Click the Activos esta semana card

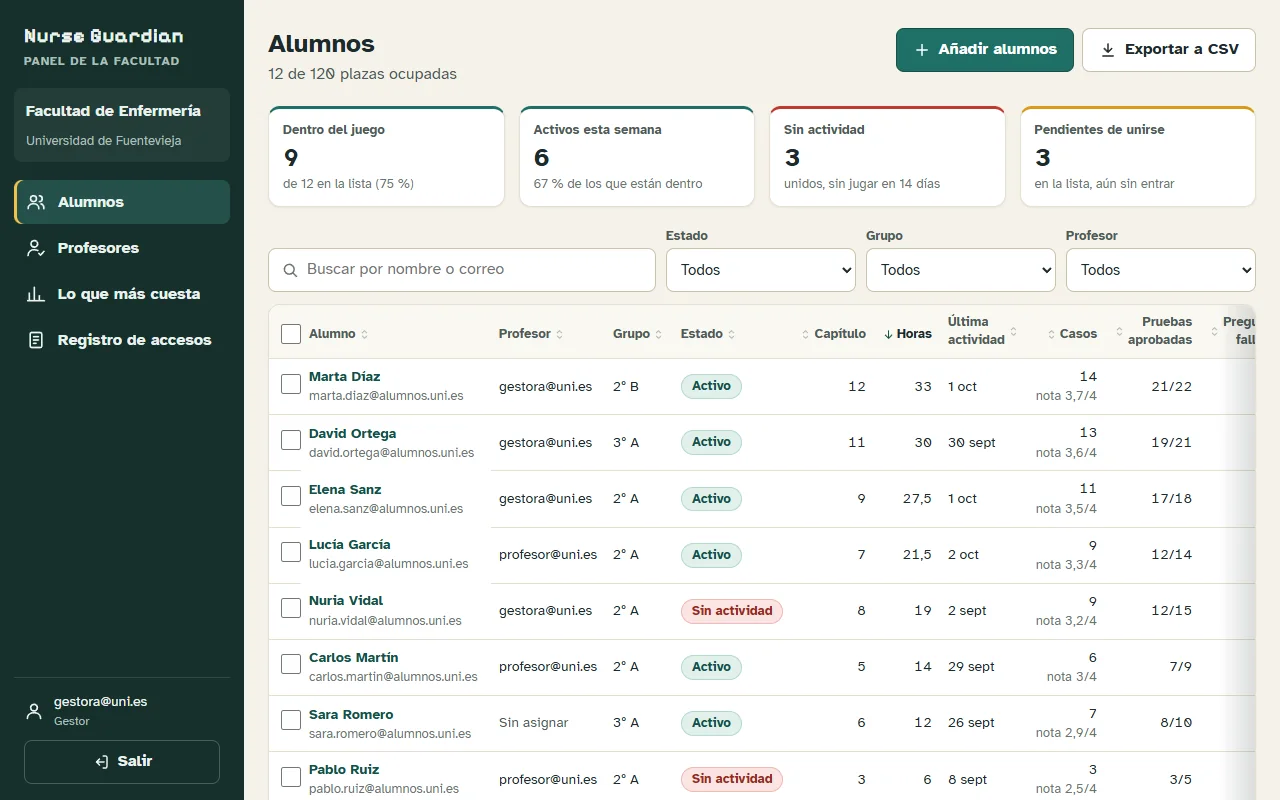(637, 157)
